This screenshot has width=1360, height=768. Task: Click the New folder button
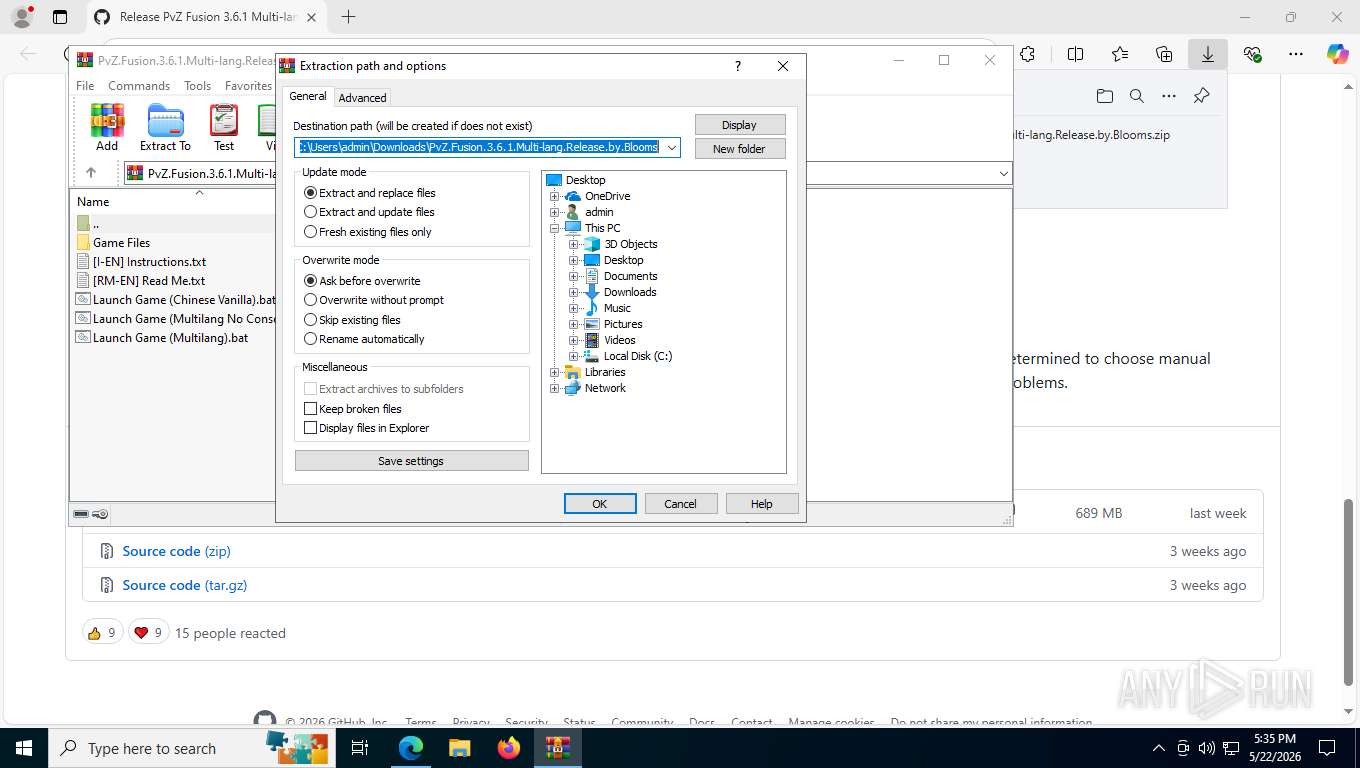pyautogui.click(x=740, y=149)
